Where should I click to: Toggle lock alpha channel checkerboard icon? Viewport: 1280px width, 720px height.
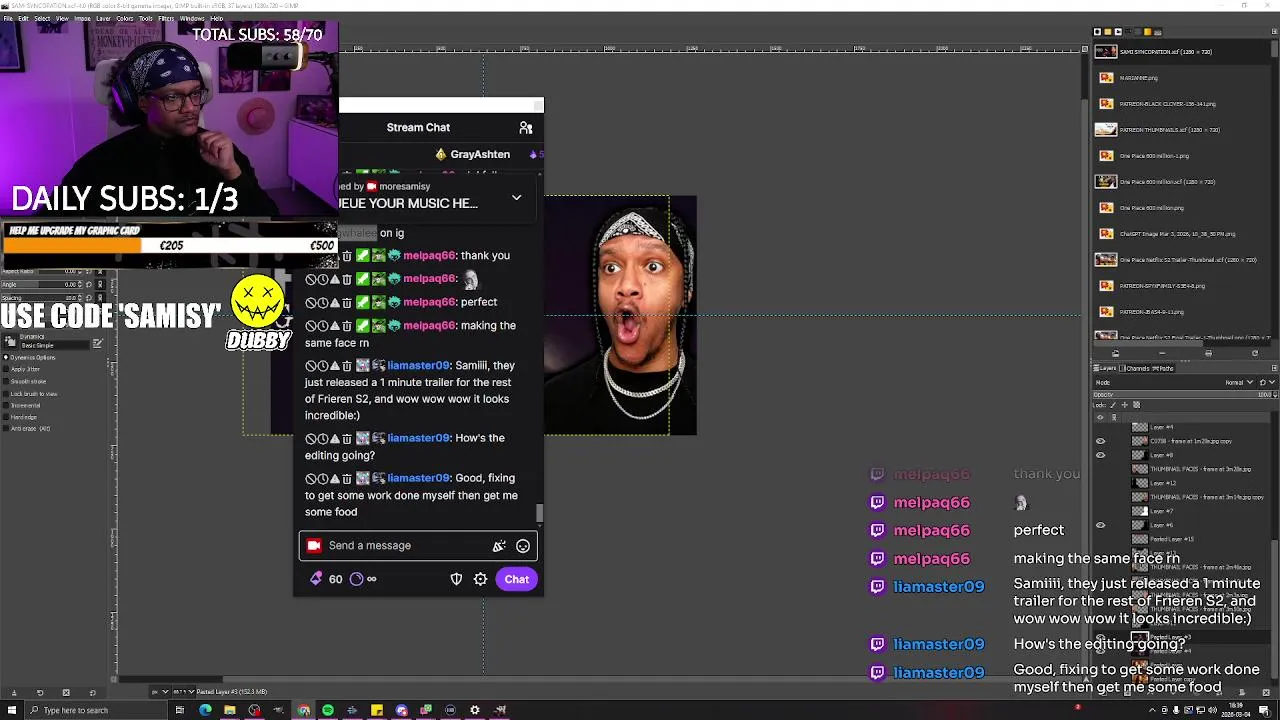click(x=1135, y=405)
